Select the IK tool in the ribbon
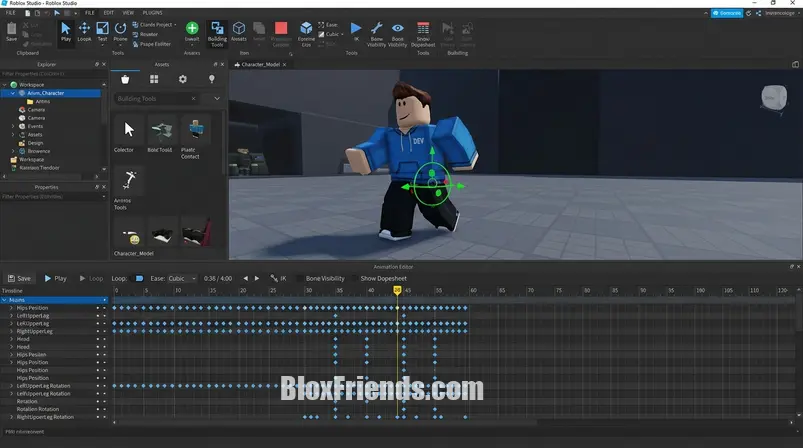Viewport: 803px width, 448px height. coord(355,31)
